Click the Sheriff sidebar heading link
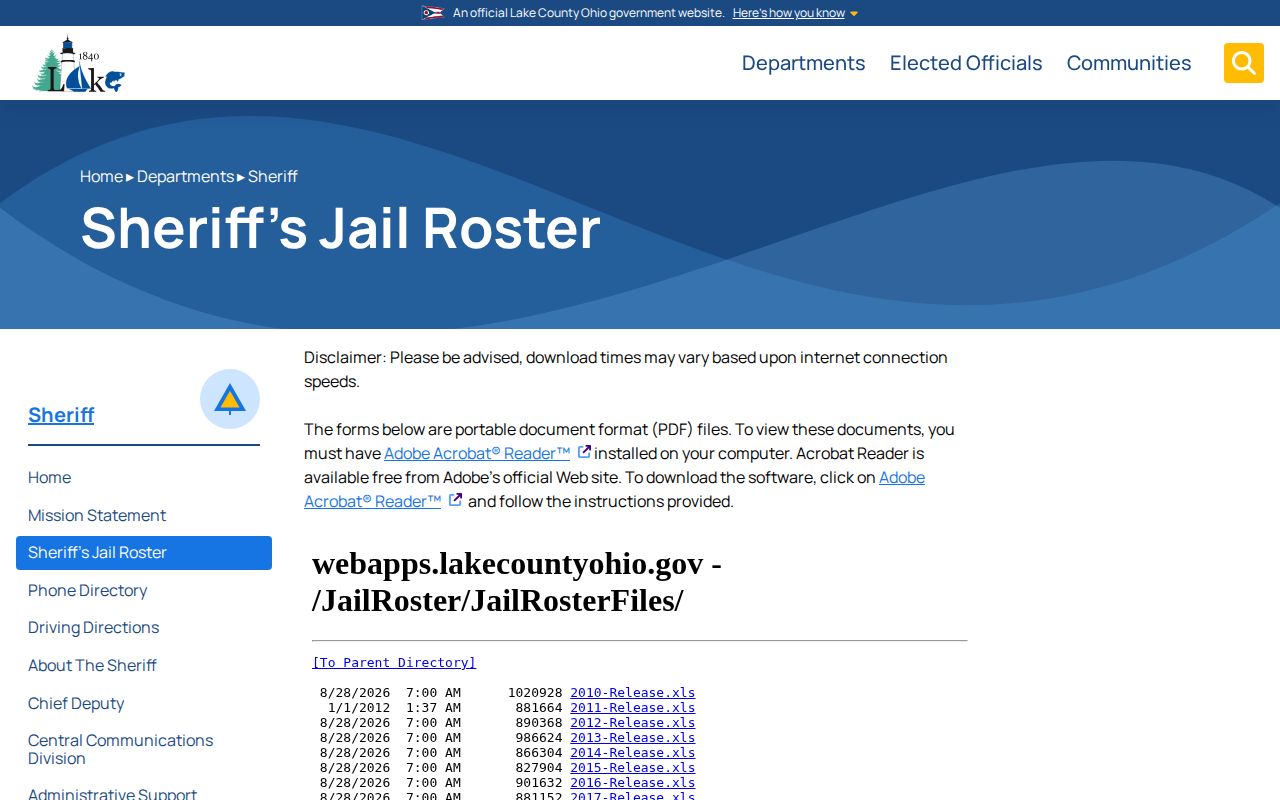 point(61,415)
